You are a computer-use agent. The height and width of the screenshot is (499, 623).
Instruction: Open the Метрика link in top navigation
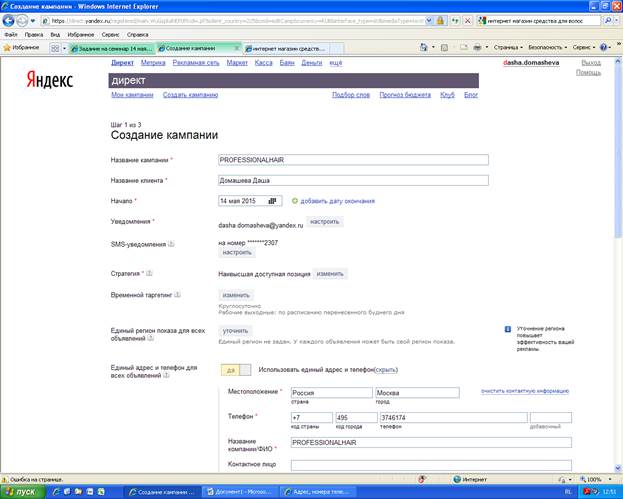coord(153,63)
